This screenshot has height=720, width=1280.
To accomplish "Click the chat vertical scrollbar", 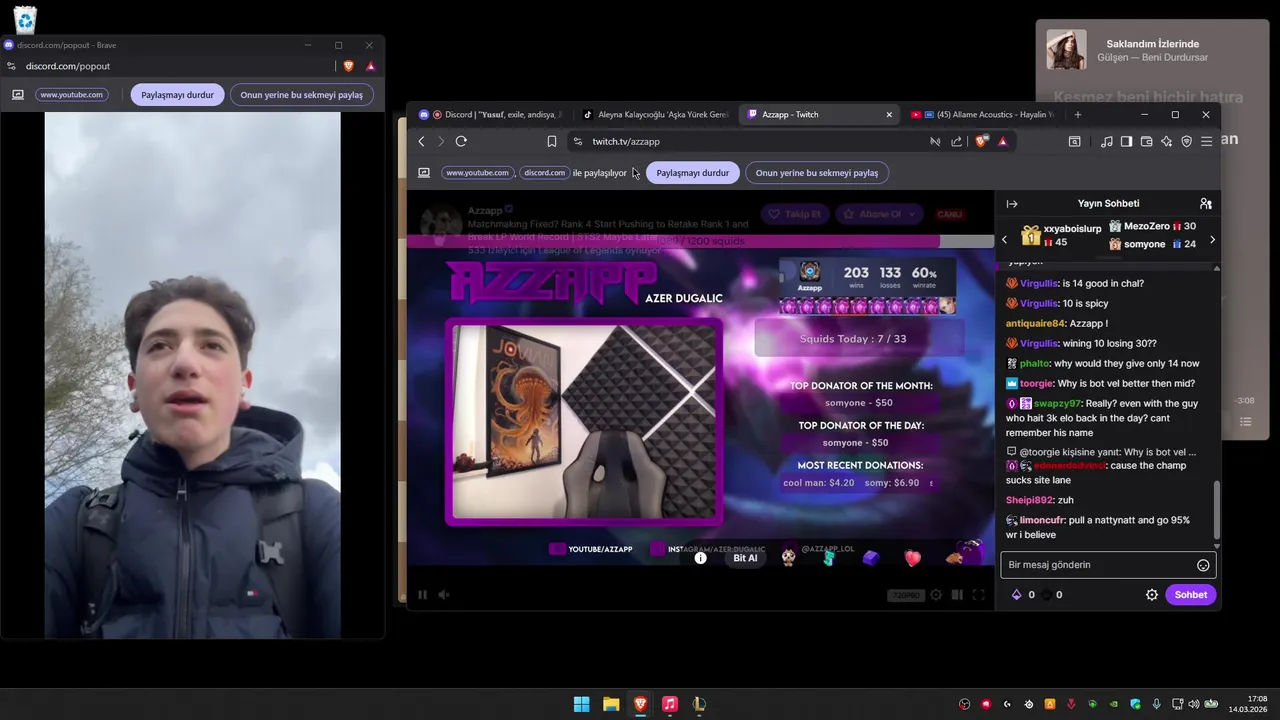I will [1216, 510].
